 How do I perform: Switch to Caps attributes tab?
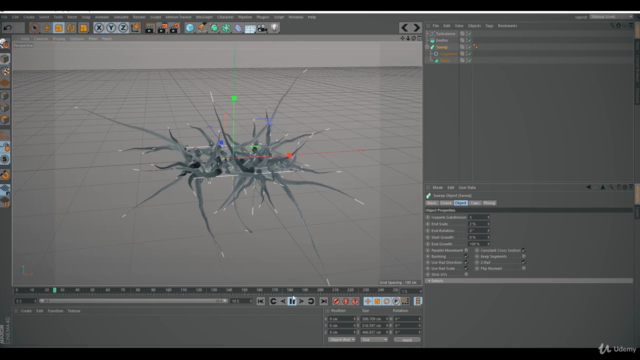475,203
